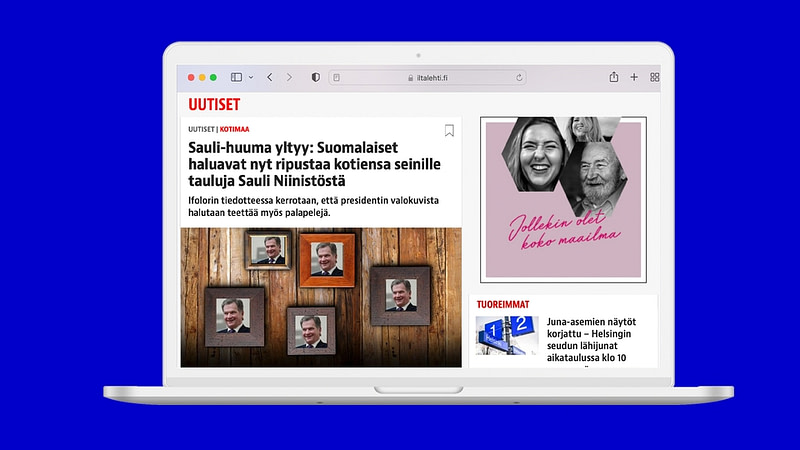Toggle the Safari sidebar icon
Viewport: 800px width, 450px height.
tap(236, 77)
